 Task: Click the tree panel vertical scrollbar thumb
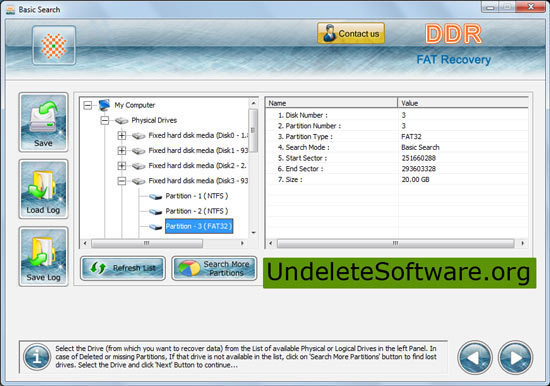tap(253, 130)
